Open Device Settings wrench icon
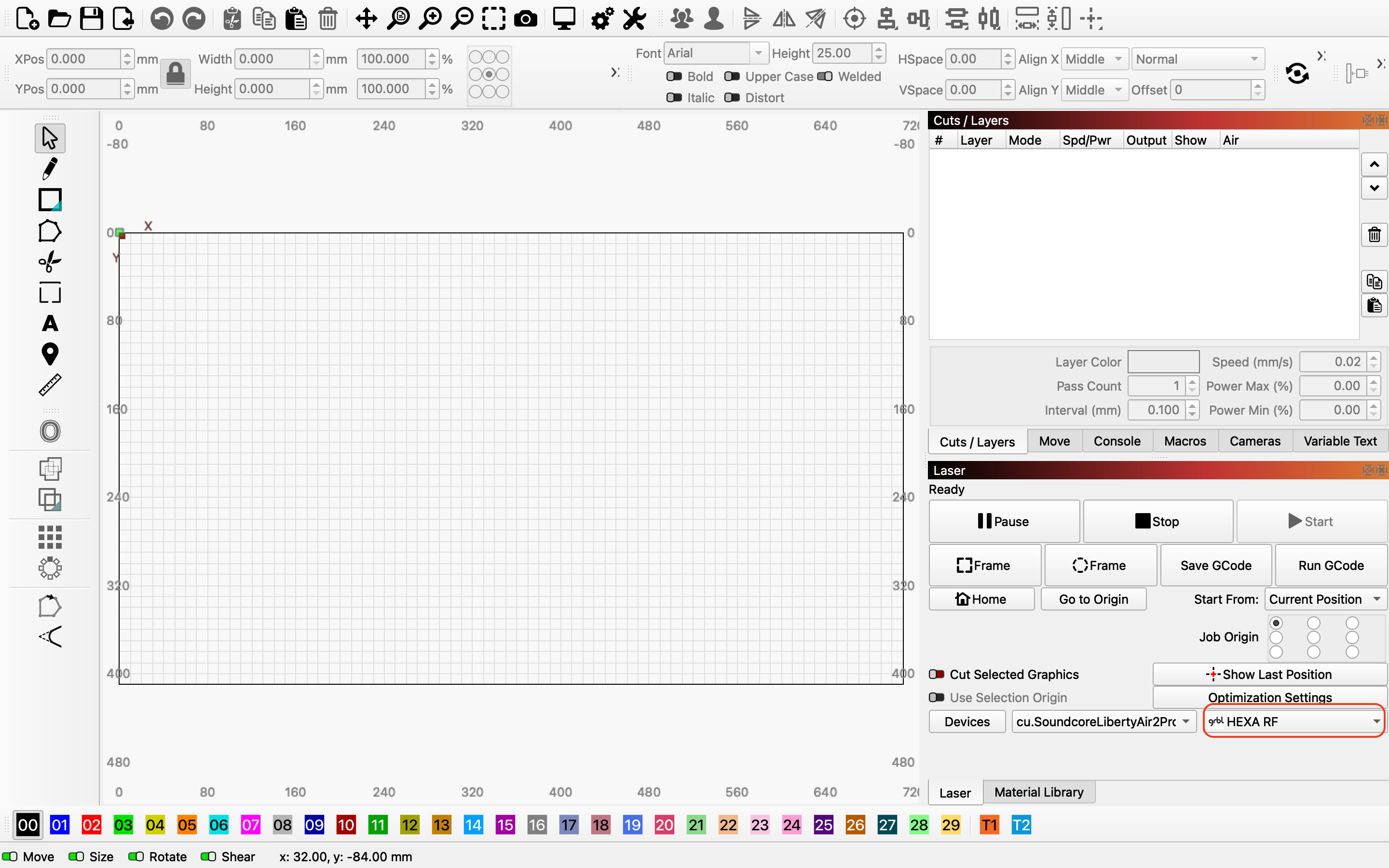Image resolution: width=1389 pixels, height=868 pixels. point(634,18)
